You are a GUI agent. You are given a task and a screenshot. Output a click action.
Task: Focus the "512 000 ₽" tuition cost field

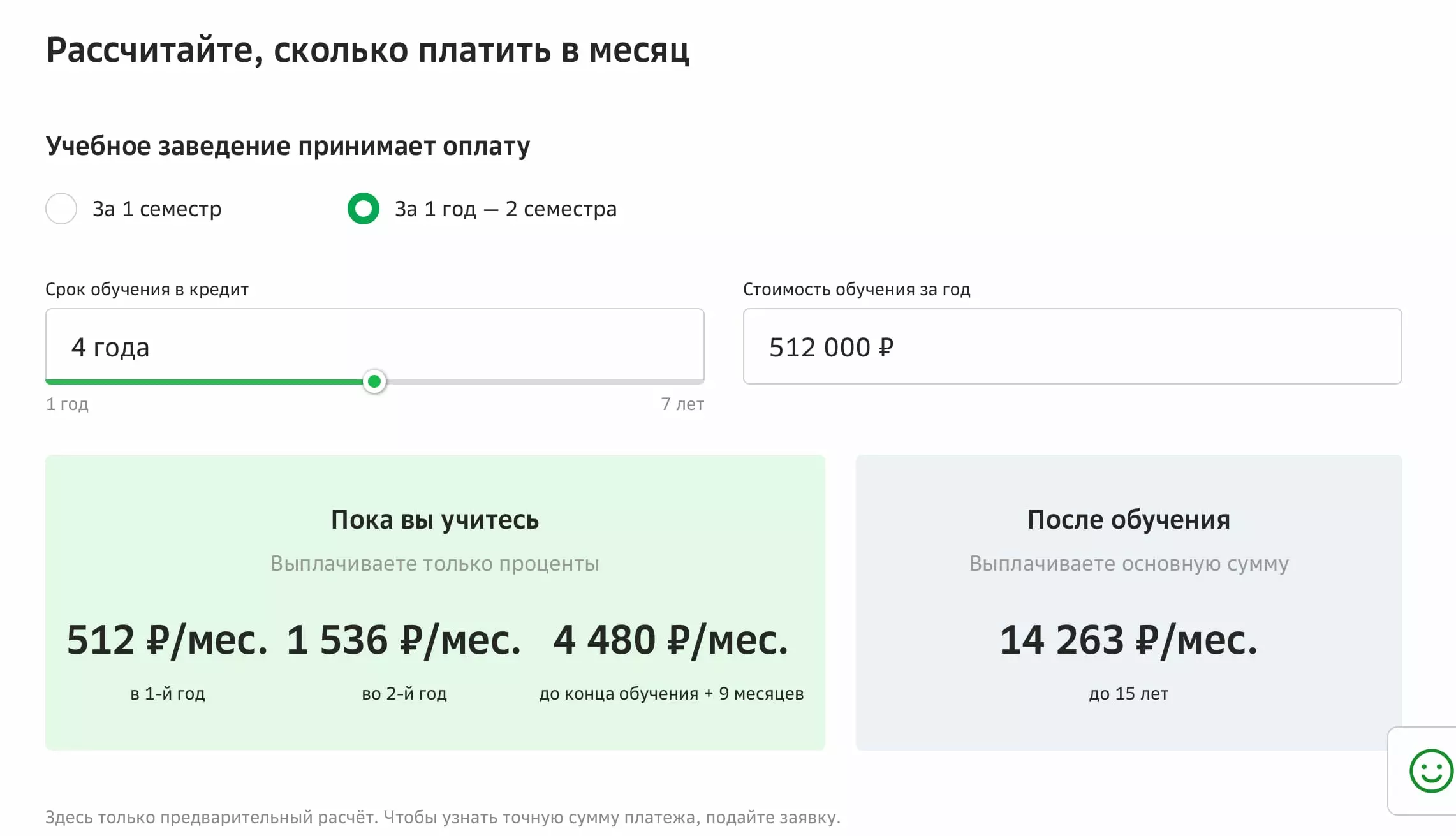click(x=1071, y=346)
